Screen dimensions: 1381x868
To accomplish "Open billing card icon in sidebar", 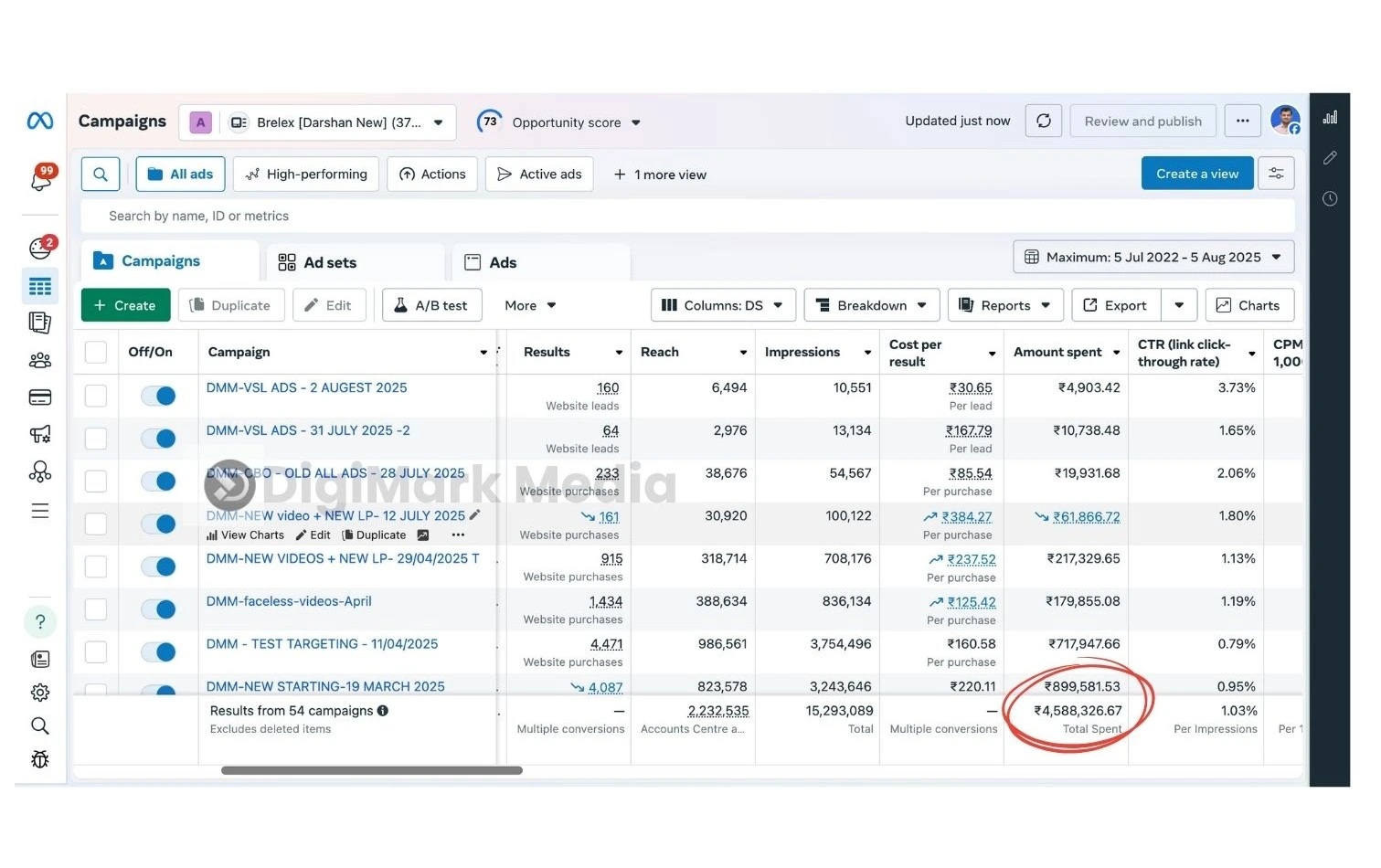I will [x=40, y=397].
